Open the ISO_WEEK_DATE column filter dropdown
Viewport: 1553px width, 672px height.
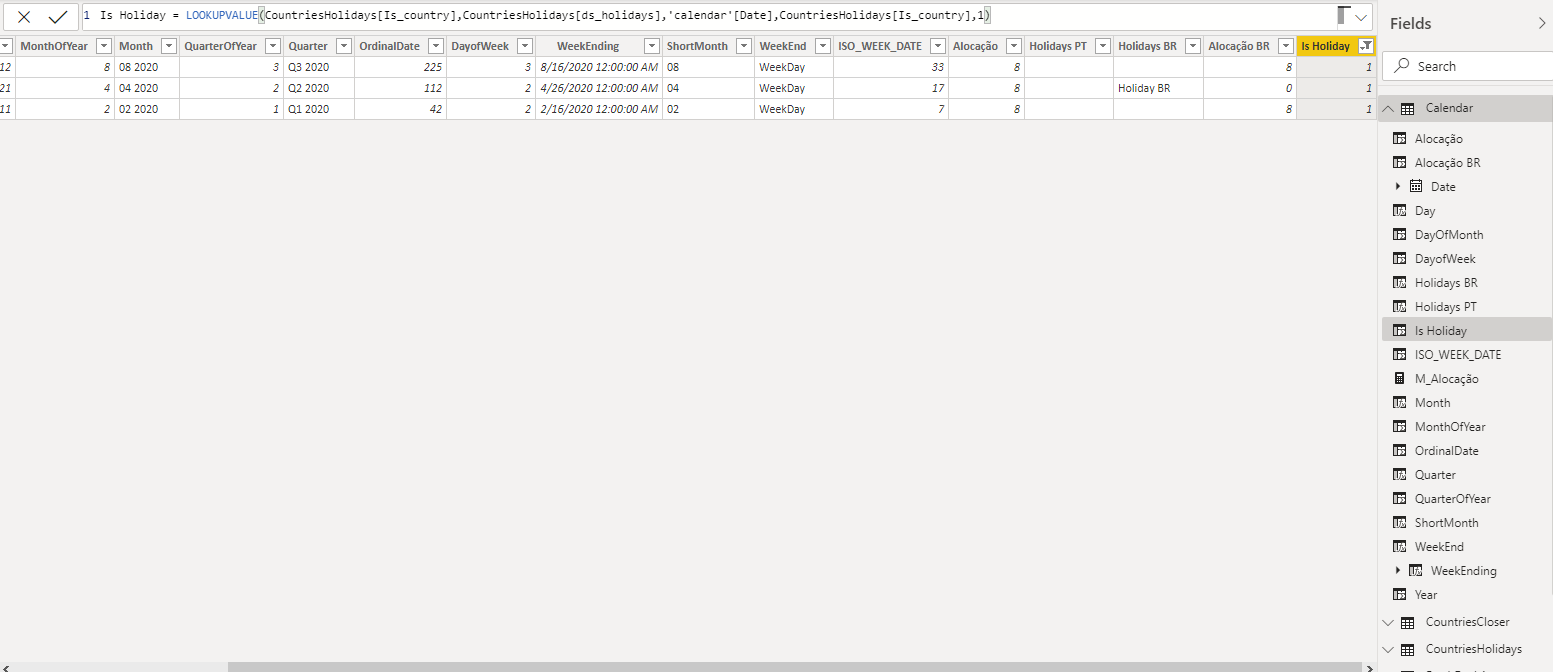point(938,46)
